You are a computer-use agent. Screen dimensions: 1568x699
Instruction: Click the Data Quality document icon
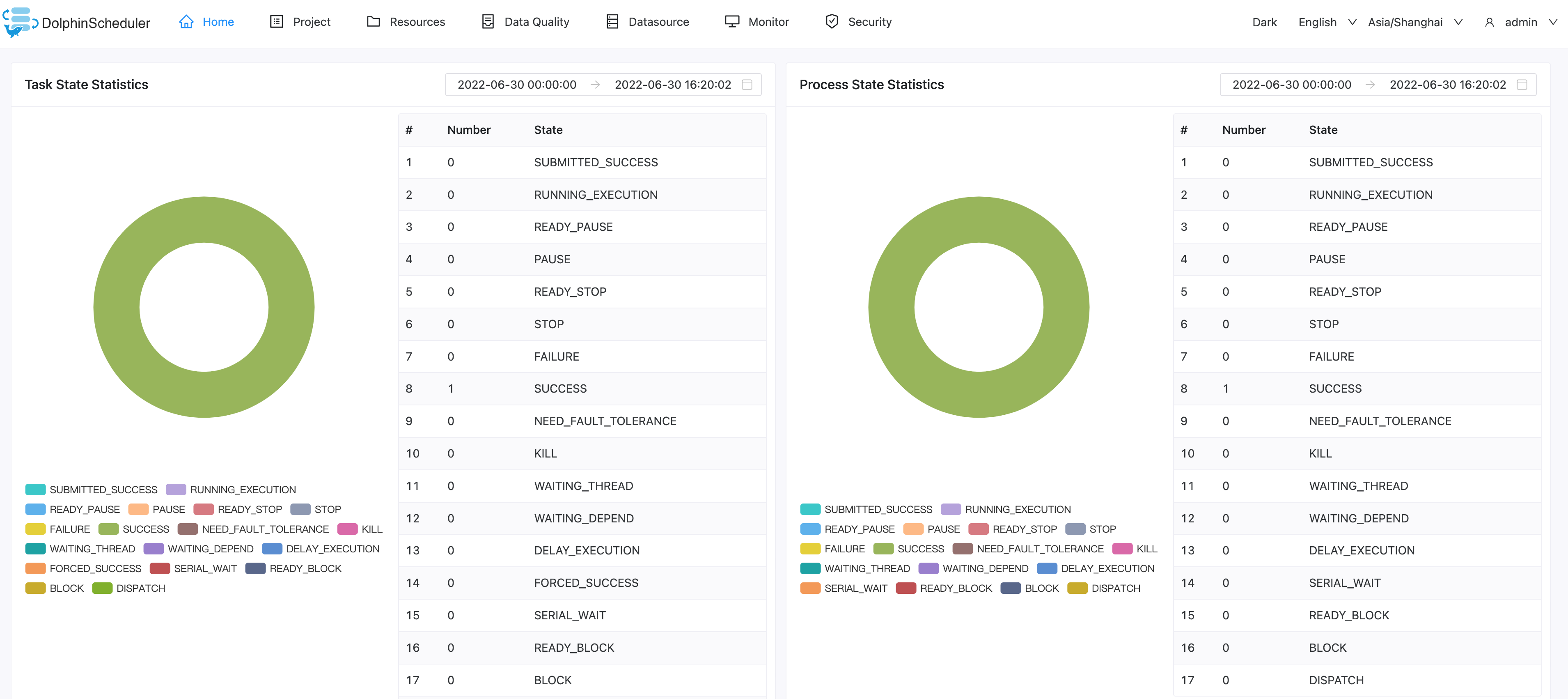[x=488, y=22]
